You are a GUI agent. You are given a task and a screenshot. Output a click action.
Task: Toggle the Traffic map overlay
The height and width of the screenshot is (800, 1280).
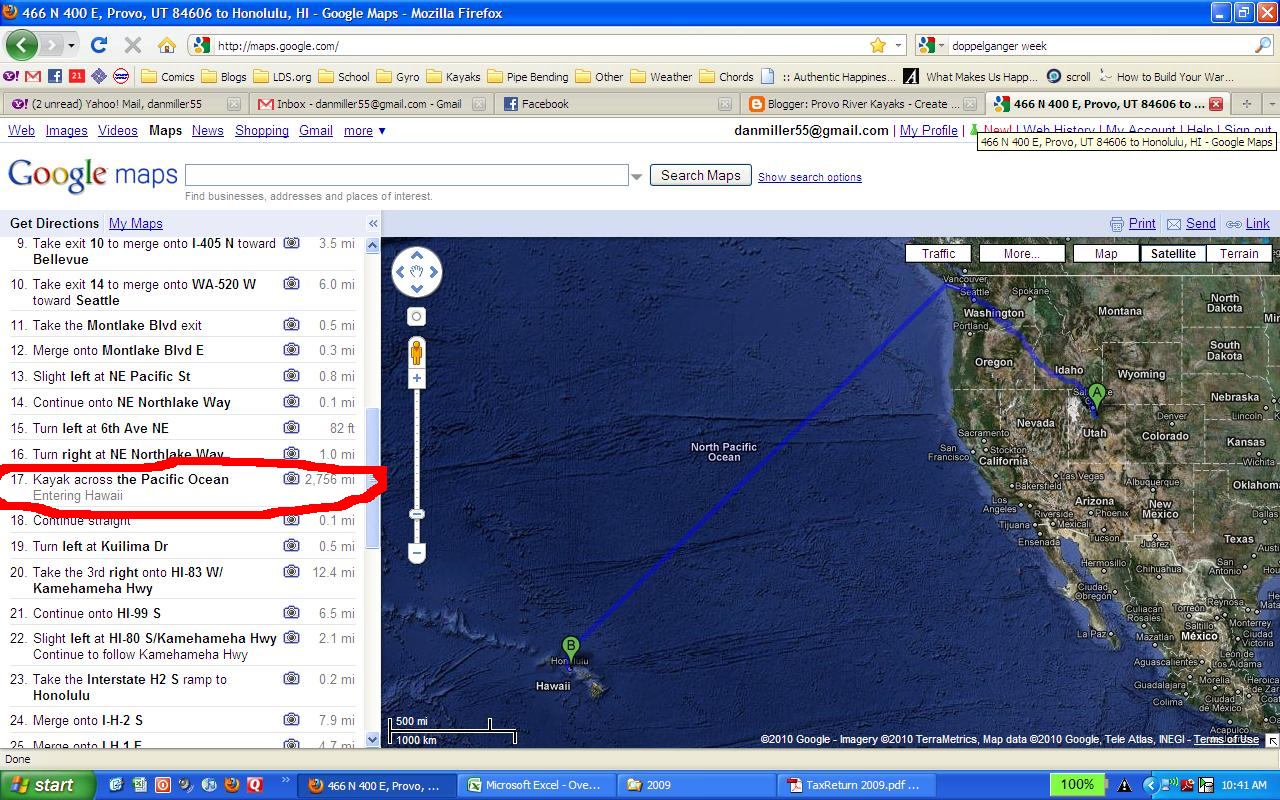[938, 254]
